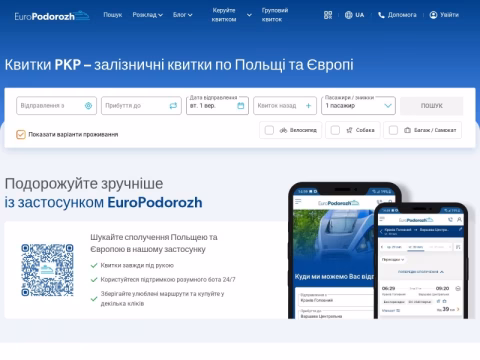
Task: Toggle Показати варіанти проживання checkbox
Action: pos(21,134)
